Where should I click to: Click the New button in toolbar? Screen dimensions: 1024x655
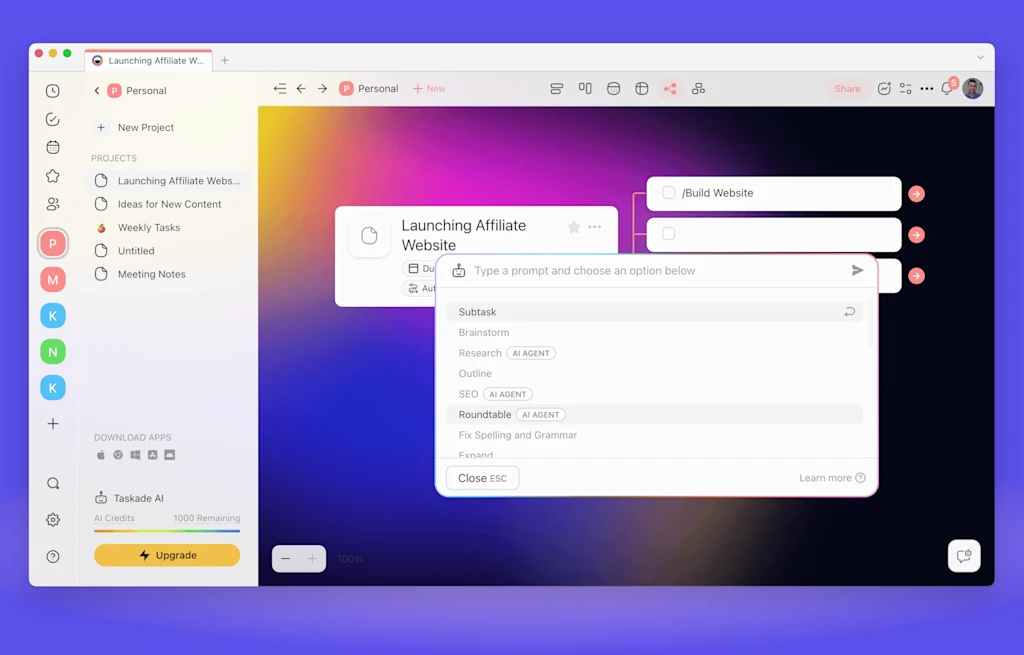[x=429, y=89]
